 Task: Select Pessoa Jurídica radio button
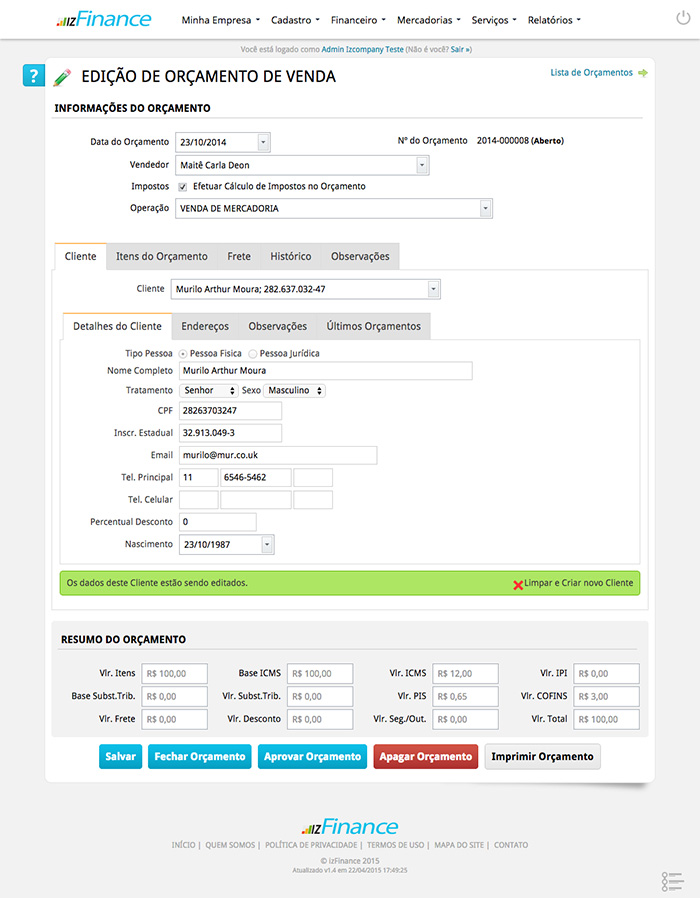[253, 354]
